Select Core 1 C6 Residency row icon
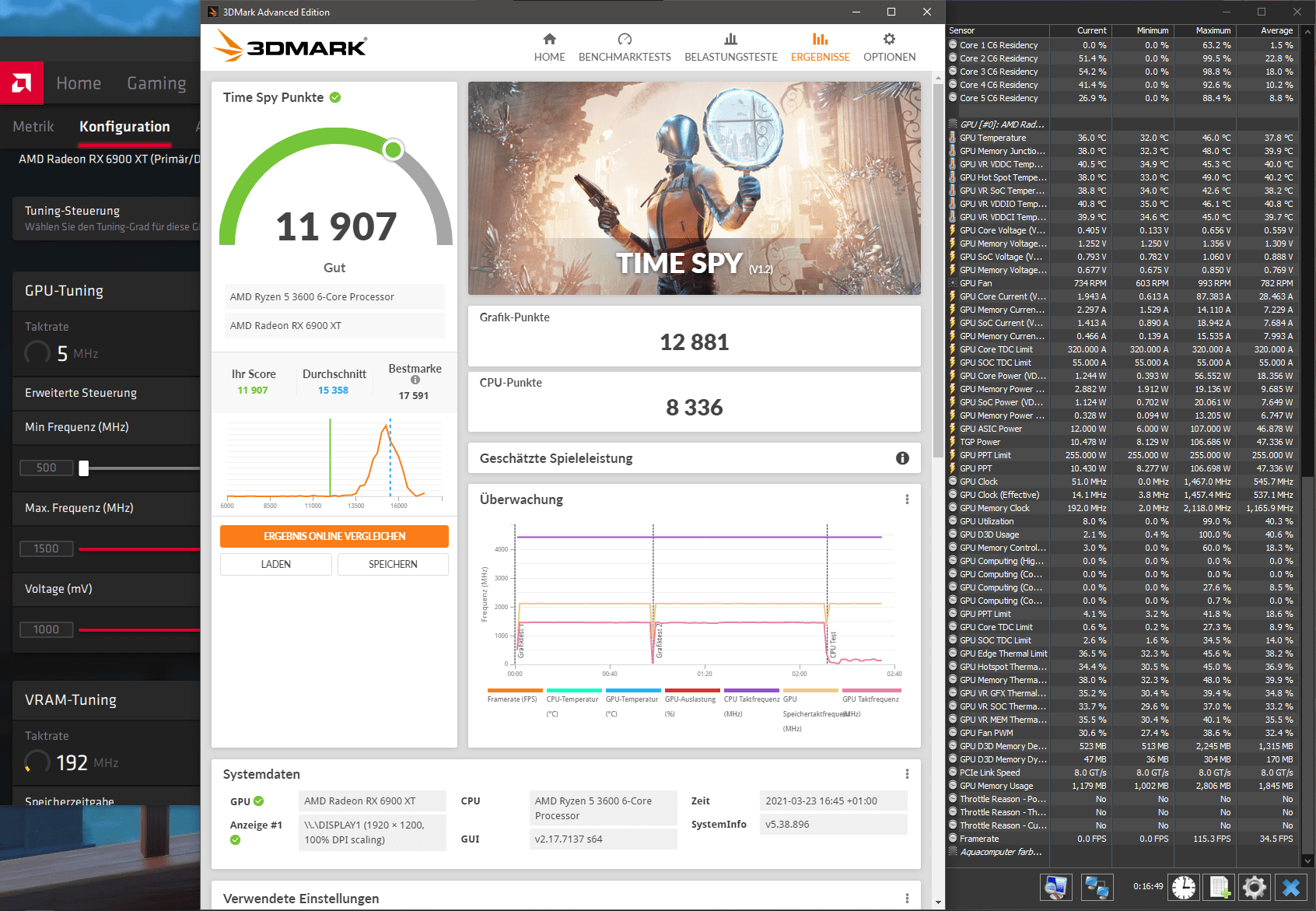The height and width of the screenshot is (911, 1316). click(x=953, y=45)
